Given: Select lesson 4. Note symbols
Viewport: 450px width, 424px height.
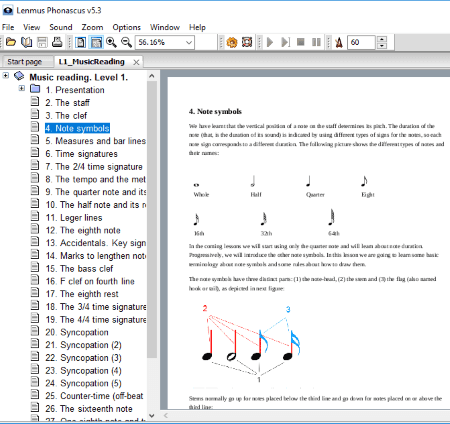Looking at the screenshot, I should click(77, 128).
